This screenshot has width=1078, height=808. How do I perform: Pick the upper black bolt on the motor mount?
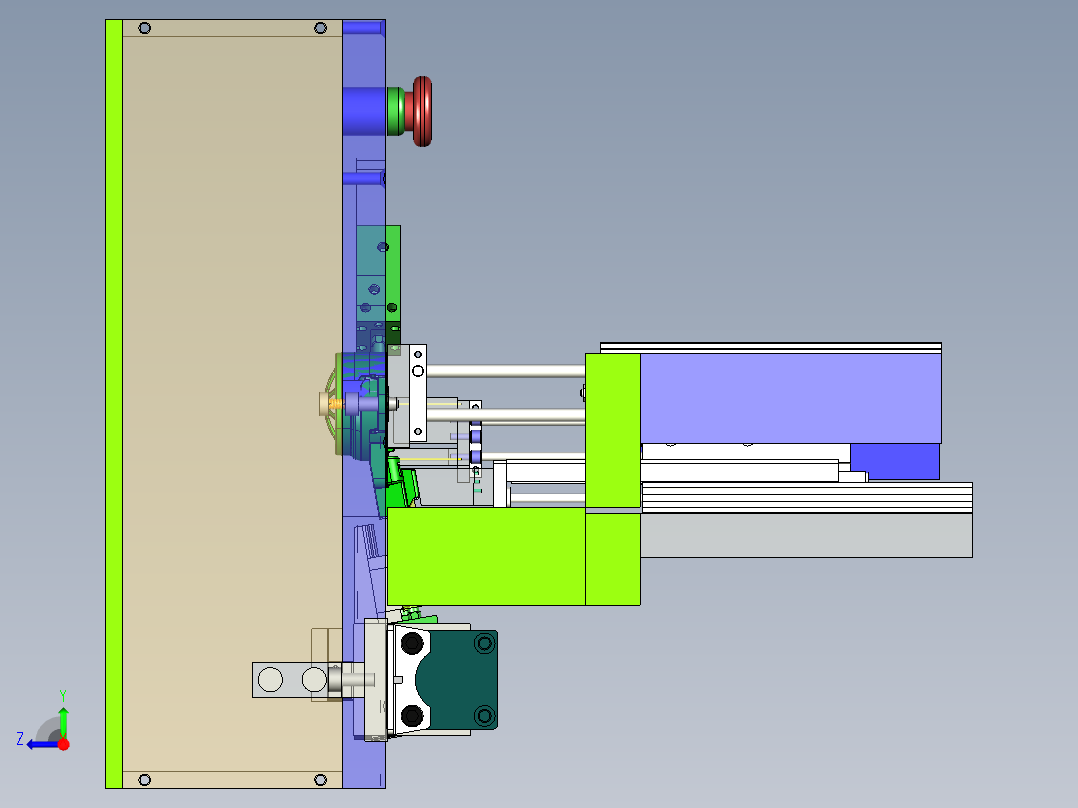[412, 644]
